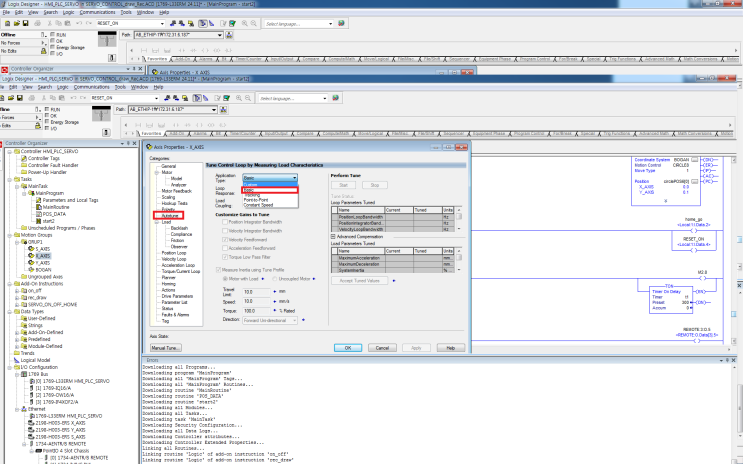Select Hookup Tests in Categories tree
The image size is (743, 464).
coord(174,203)
